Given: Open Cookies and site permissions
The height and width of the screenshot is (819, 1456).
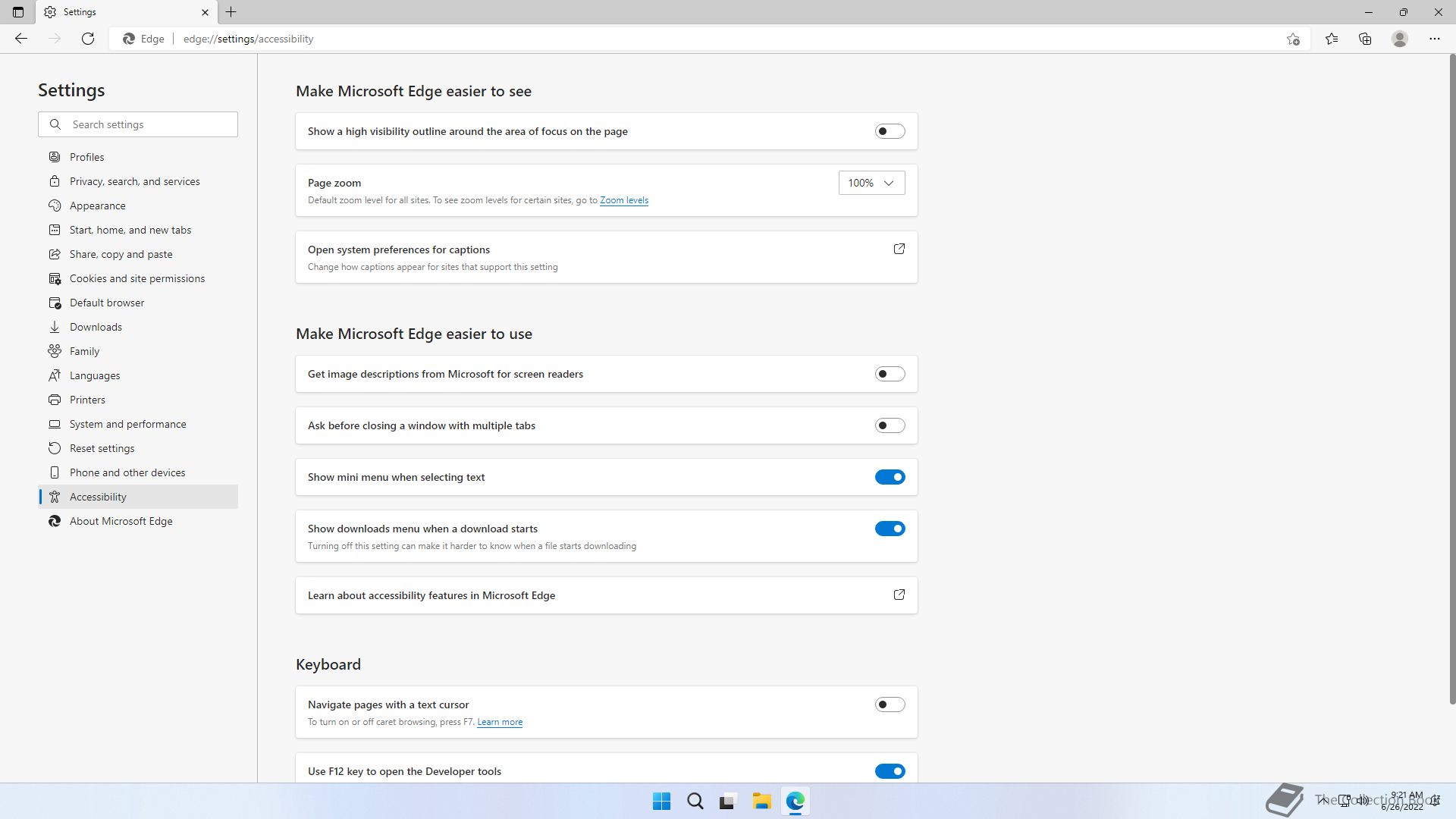Looking at the screenshot, I should [x=138, y=278].
